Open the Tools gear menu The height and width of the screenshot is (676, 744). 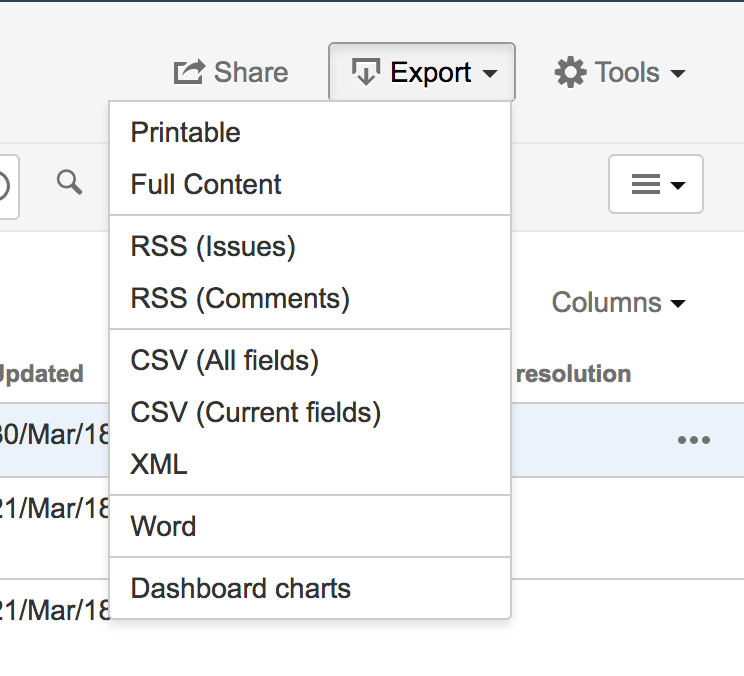(620, 73)
